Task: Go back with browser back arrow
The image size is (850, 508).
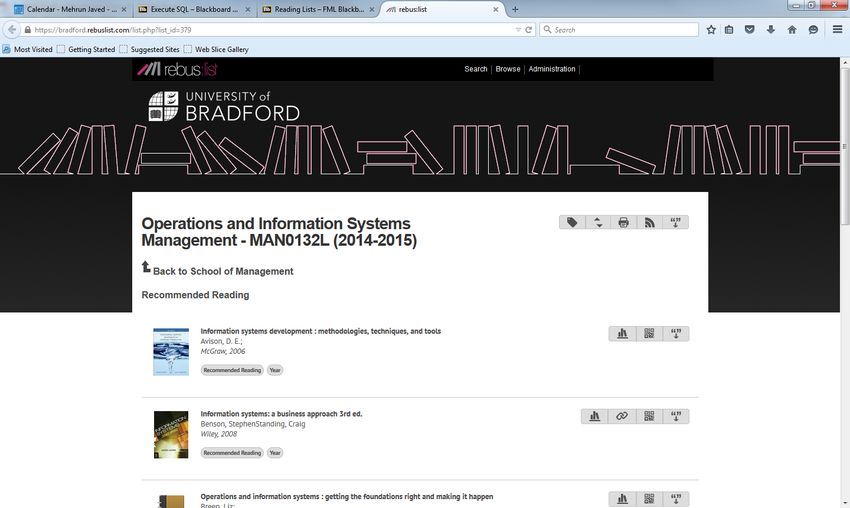Action: click(x=12, y=30)
